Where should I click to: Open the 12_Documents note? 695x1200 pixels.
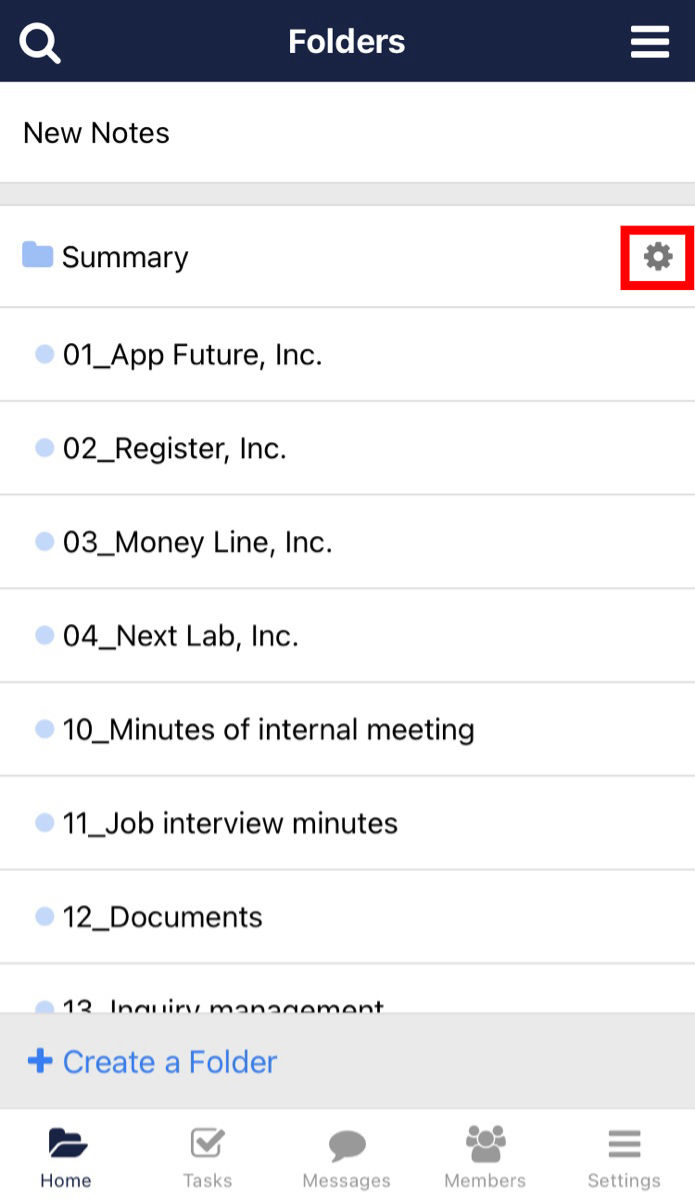coord(160,916)
